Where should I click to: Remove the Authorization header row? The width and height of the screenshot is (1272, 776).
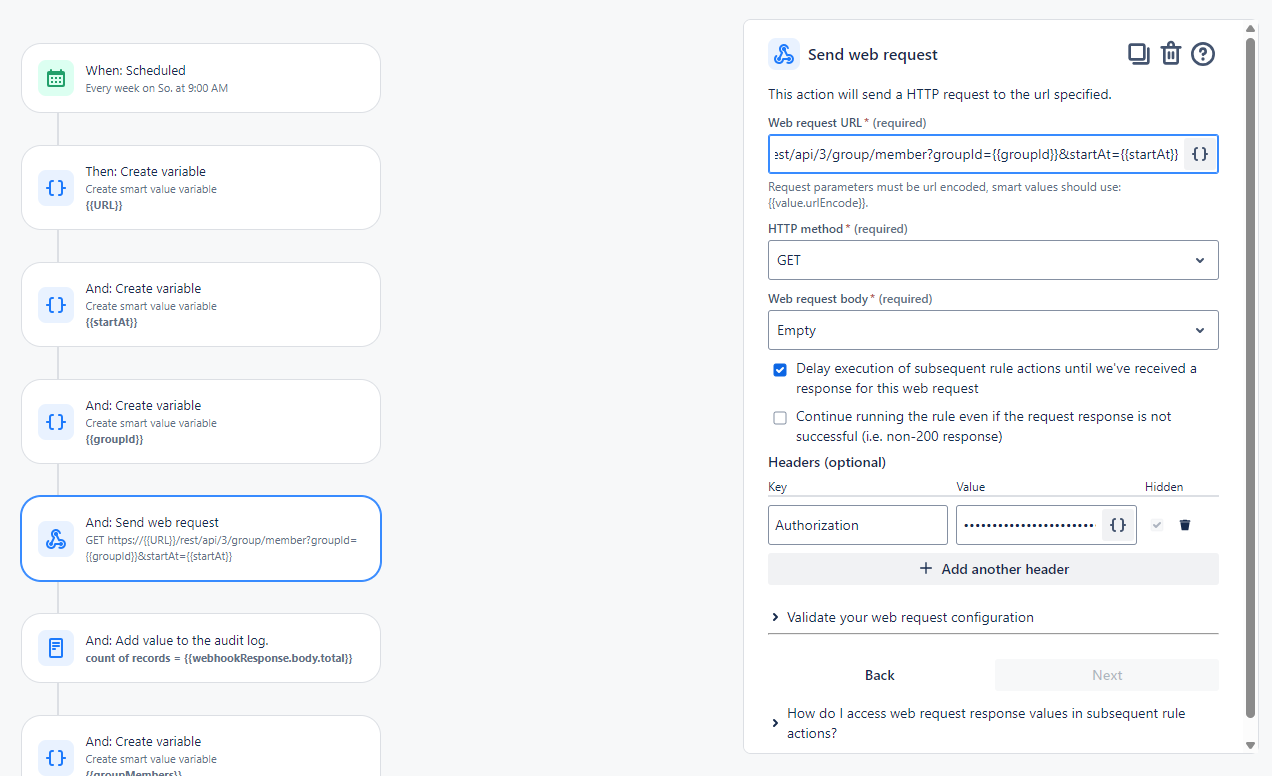[1185, 525]
